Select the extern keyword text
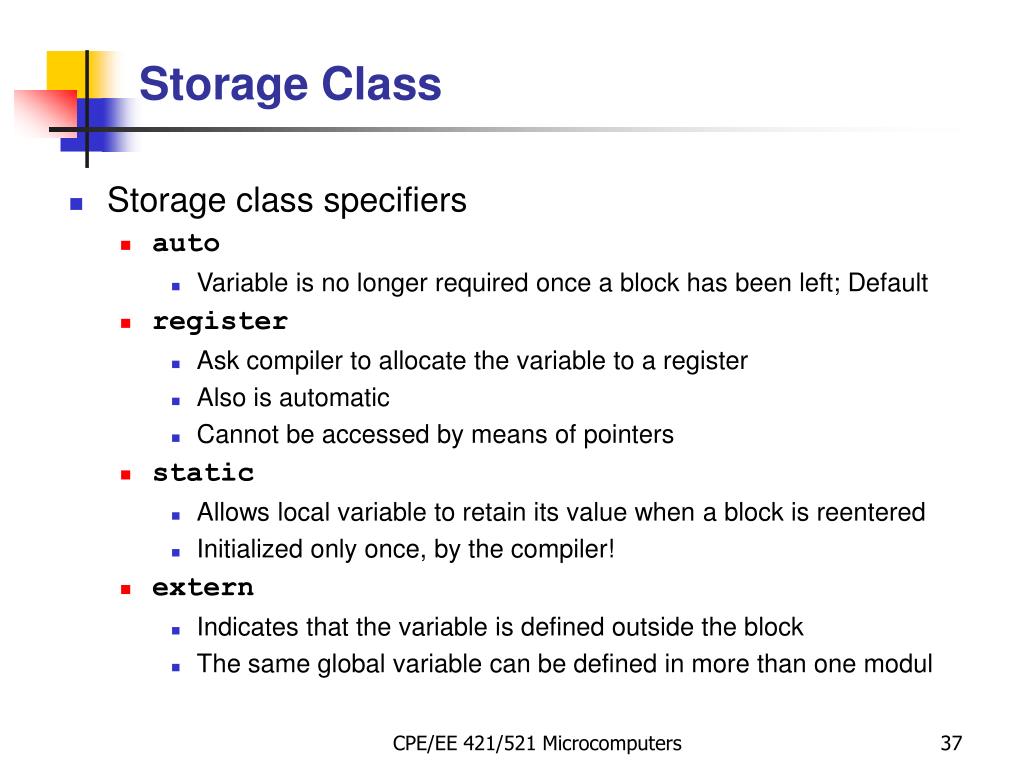Image resolution: width=1024 pixels, height=768 pixels. (x=203, y=588)
